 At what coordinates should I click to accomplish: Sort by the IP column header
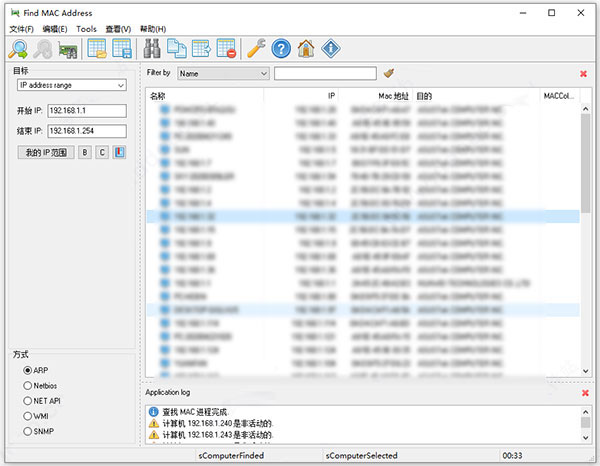coord(301,96)
